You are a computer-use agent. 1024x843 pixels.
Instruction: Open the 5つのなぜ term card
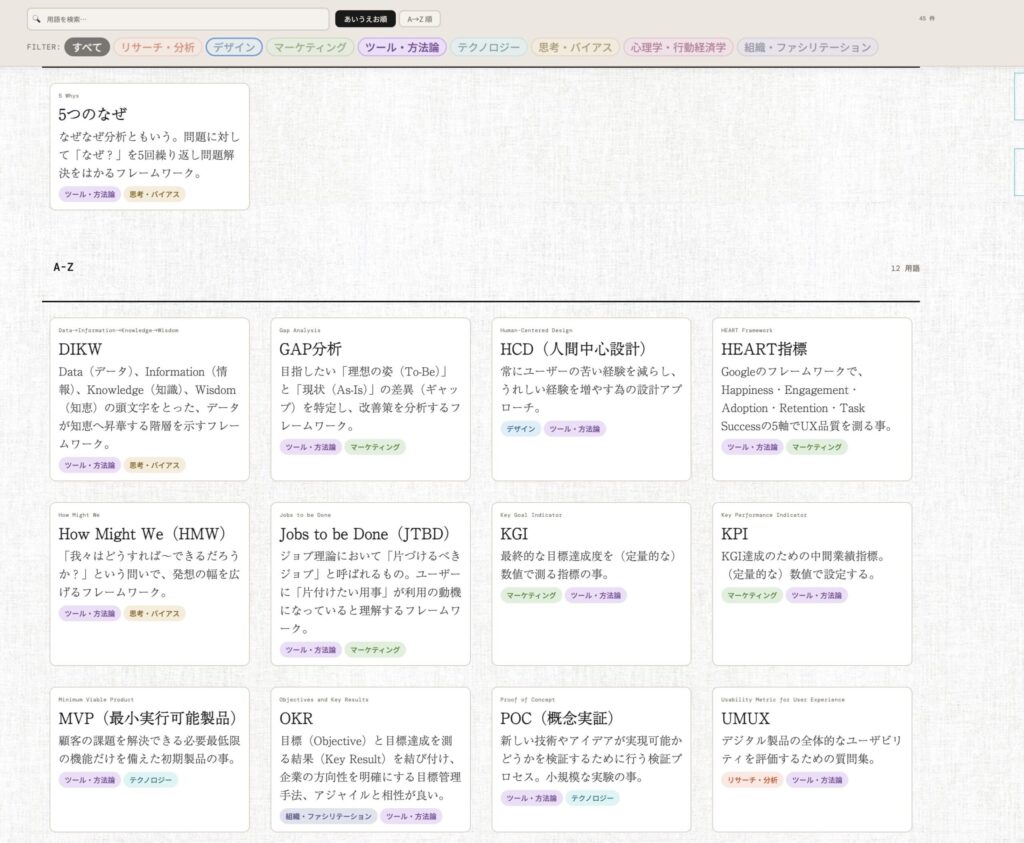click(x=93, y=114)
